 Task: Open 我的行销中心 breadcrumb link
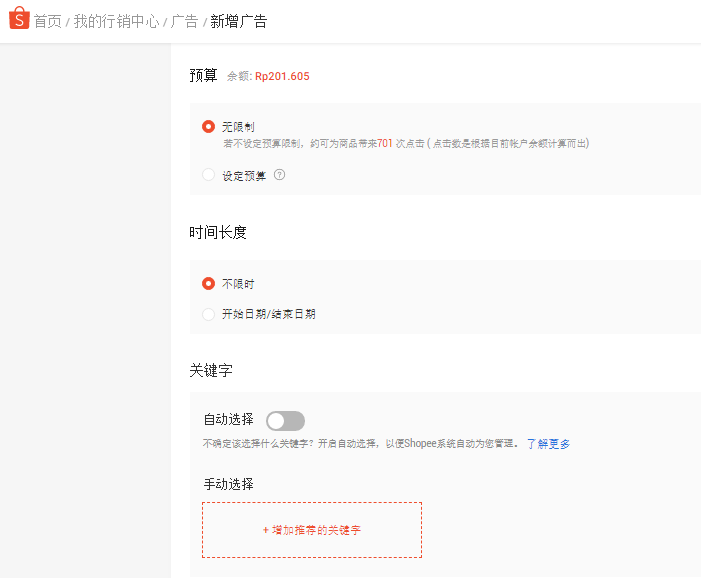[116, 21]
